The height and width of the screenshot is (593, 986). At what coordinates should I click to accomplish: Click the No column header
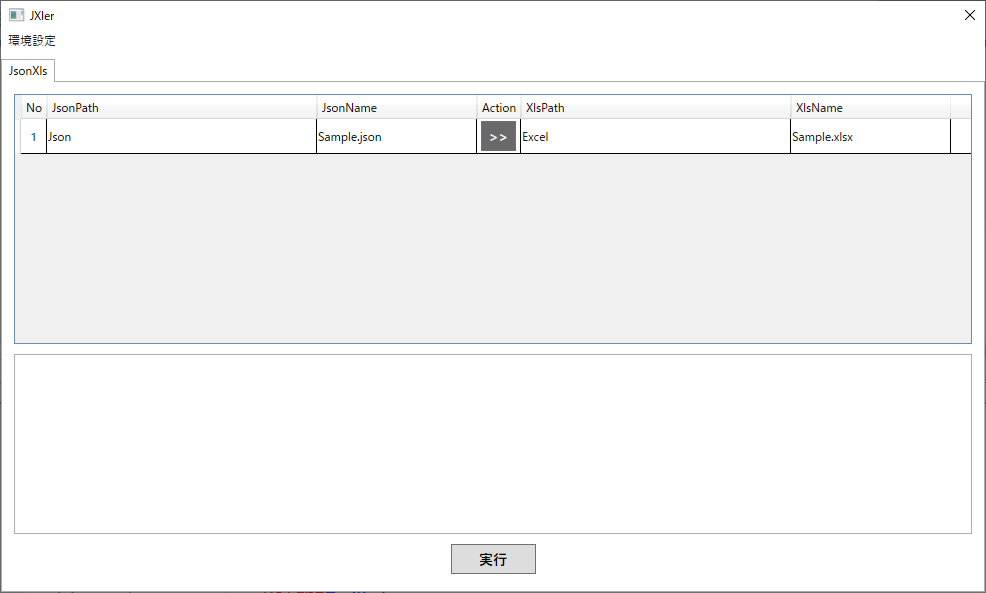point(33,107)
